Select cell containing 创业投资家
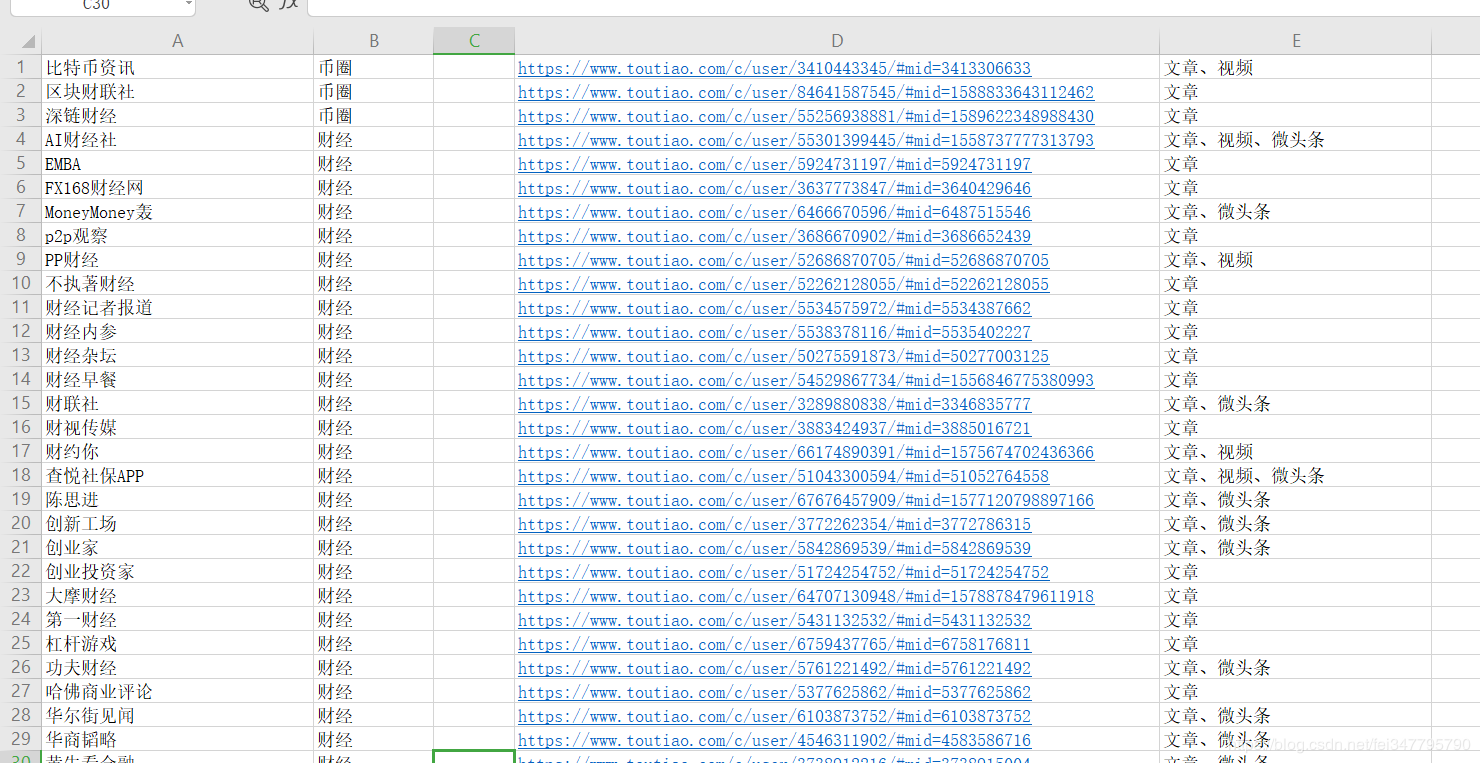The height and width of the screenshot is (763, 1480). (x=177, y=571)
